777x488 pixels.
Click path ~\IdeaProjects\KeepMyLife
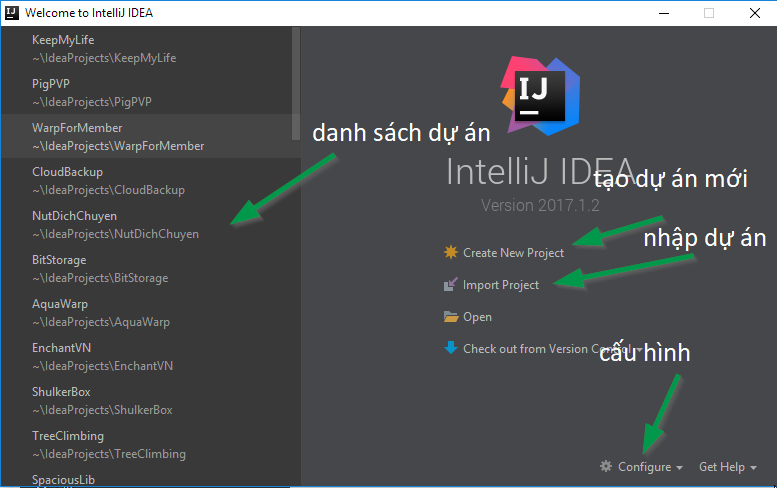click(104, 58)
